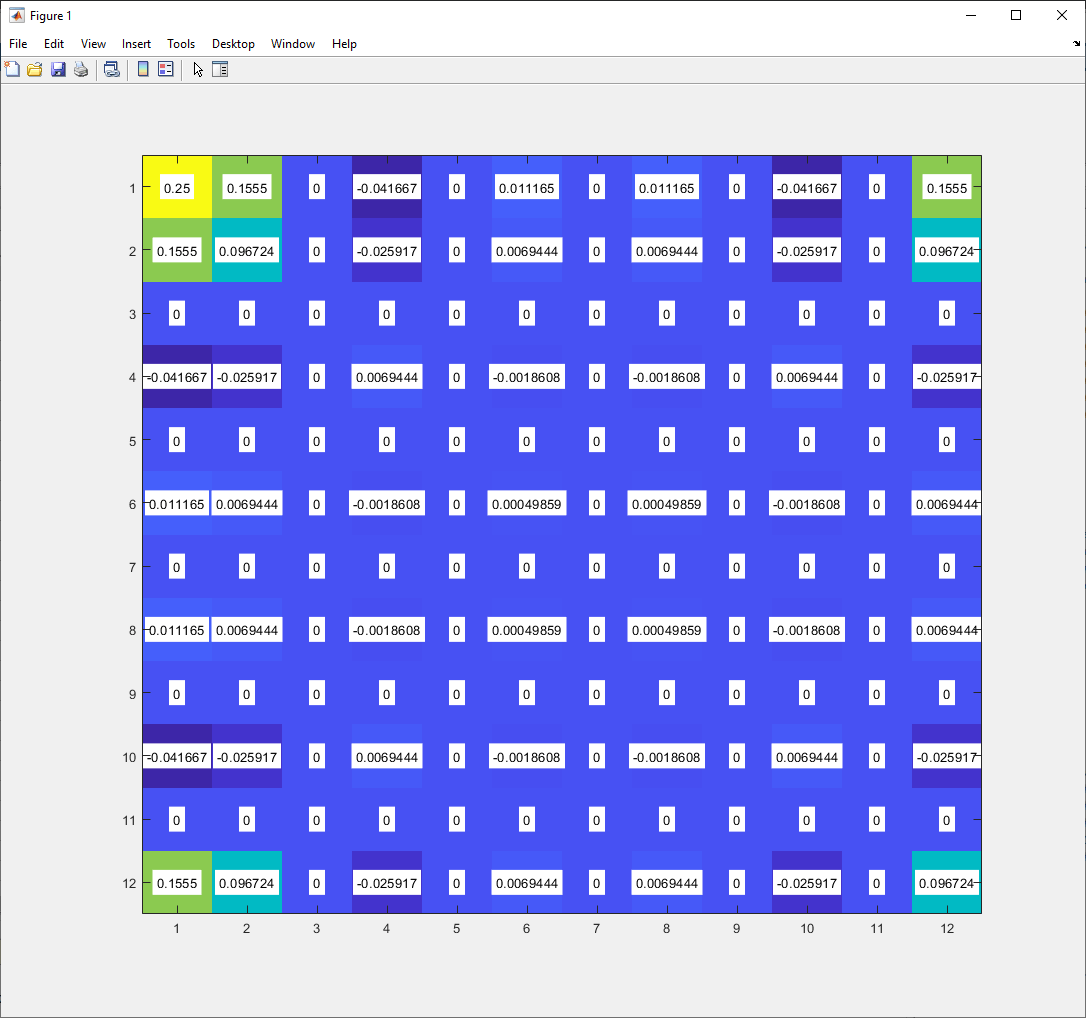1086x1018 pixels.
Task: Select -0.025917 in row 4, column 2
Action: click(x=247, y=377)
